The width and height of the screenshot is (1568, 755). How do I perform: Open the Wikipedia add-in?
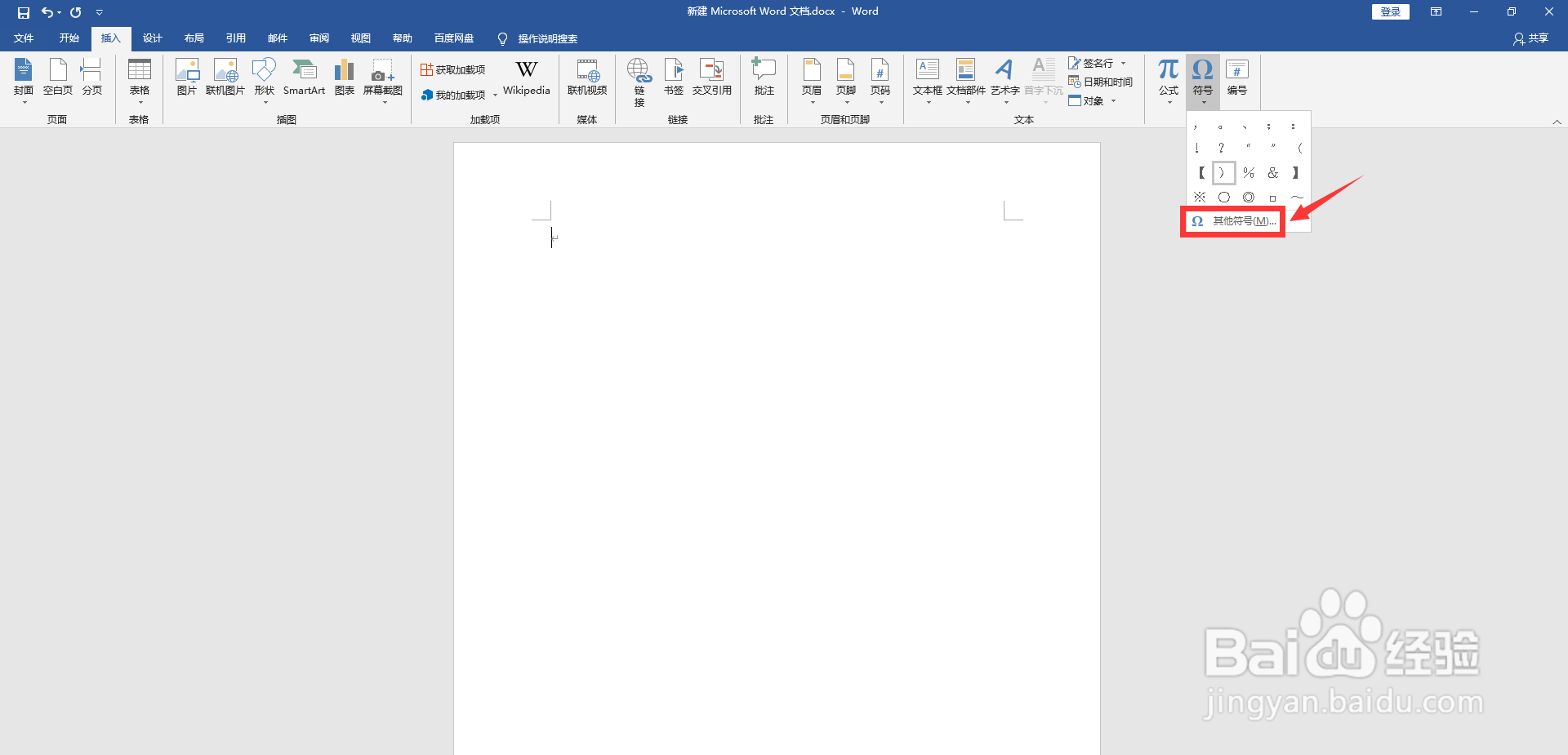(527, 78)
